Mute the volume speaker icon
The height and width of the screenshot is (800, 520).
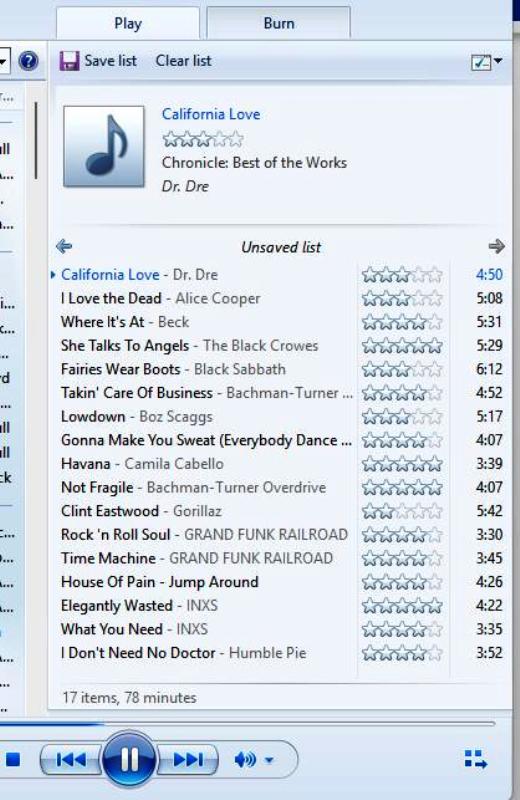pos(245,760)
